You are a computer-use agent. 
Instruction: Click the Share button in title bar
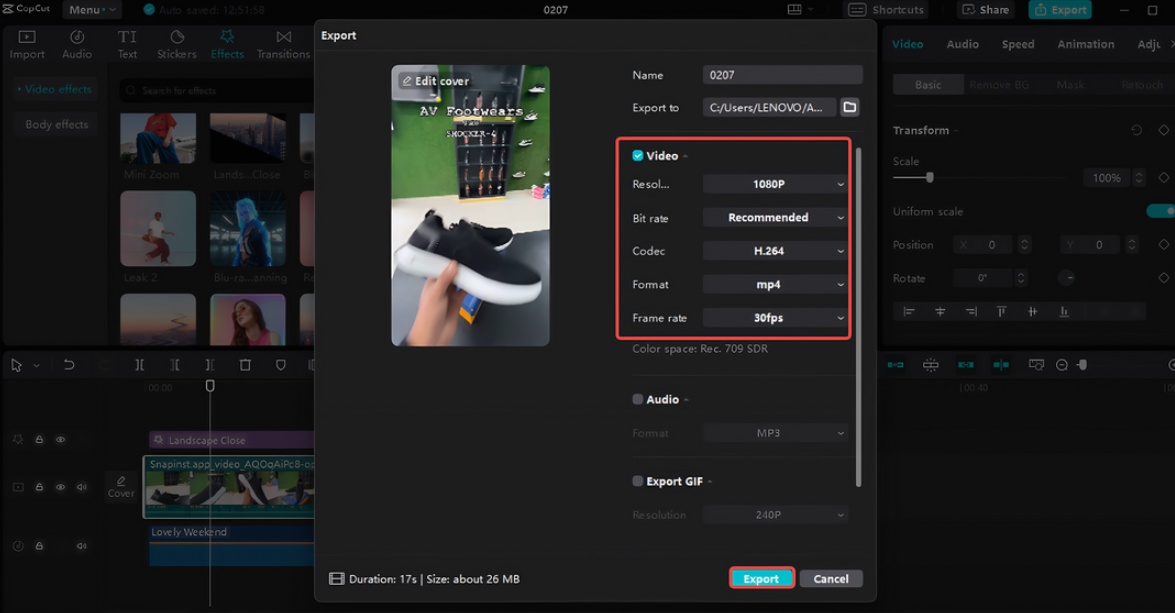tap(986, 10)
